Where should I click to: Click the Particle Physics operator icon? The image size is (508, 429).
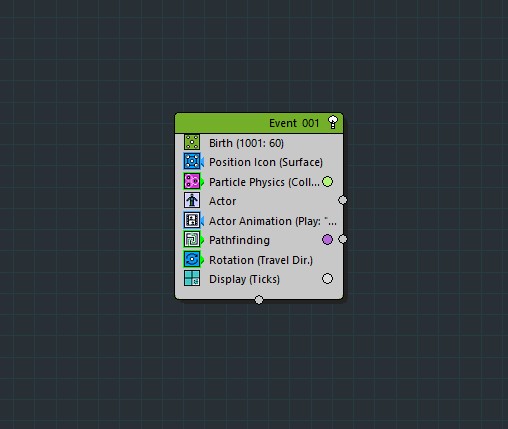192,181
